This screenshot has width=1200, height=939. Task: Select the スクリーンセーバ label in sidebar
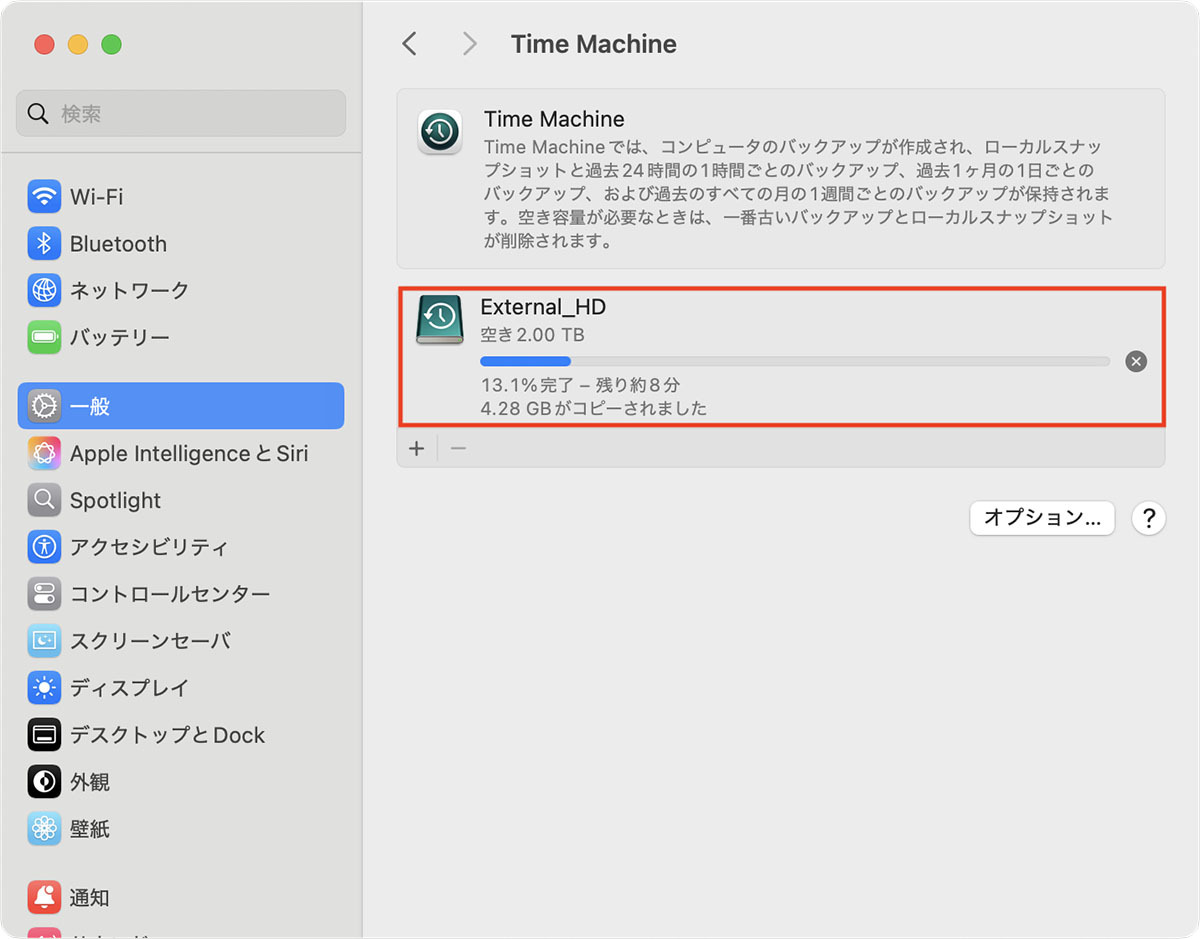150,642
